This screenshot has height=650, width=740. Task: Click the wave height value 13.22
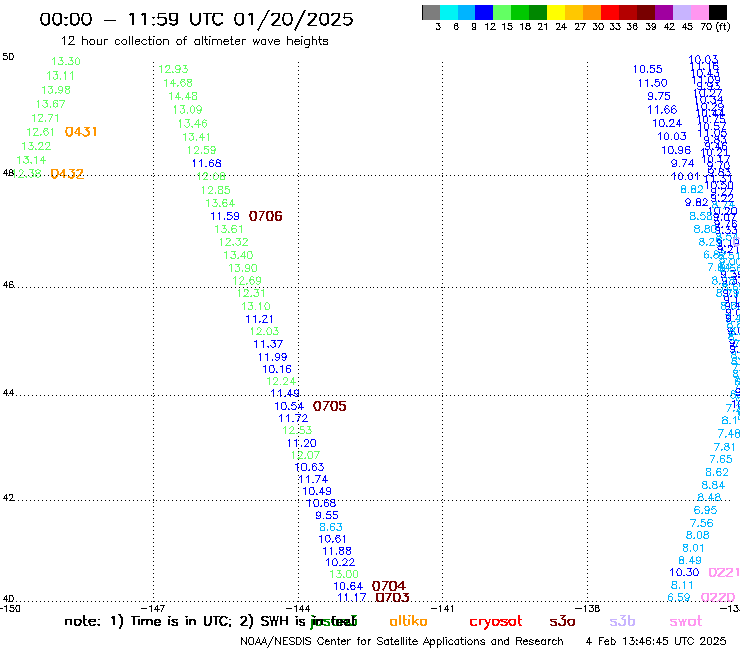(36, 146)
